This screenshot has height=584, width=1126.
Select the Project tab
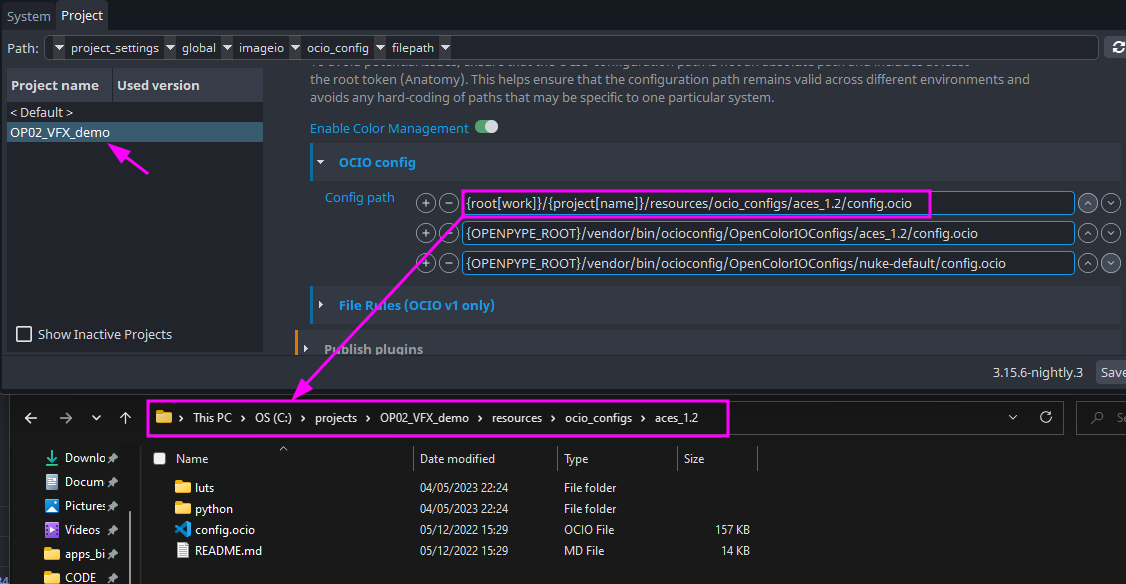tap(82, 16)
